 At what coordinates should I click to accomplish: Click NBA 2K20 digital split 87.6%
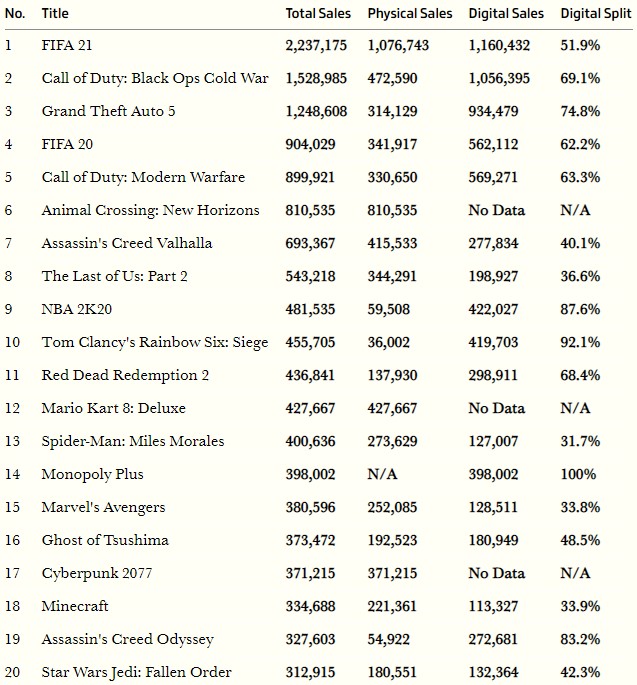pyautogui.click(x=580, y=309)
